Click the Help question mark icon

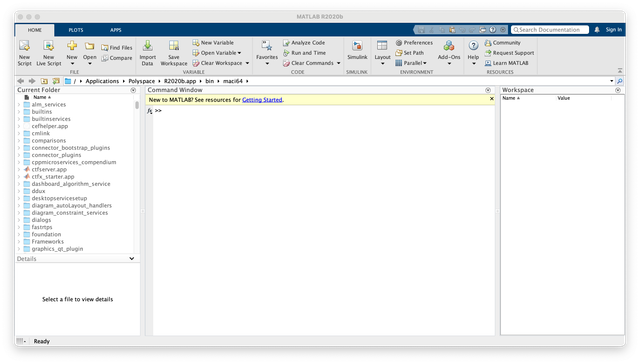coord(473,45)
